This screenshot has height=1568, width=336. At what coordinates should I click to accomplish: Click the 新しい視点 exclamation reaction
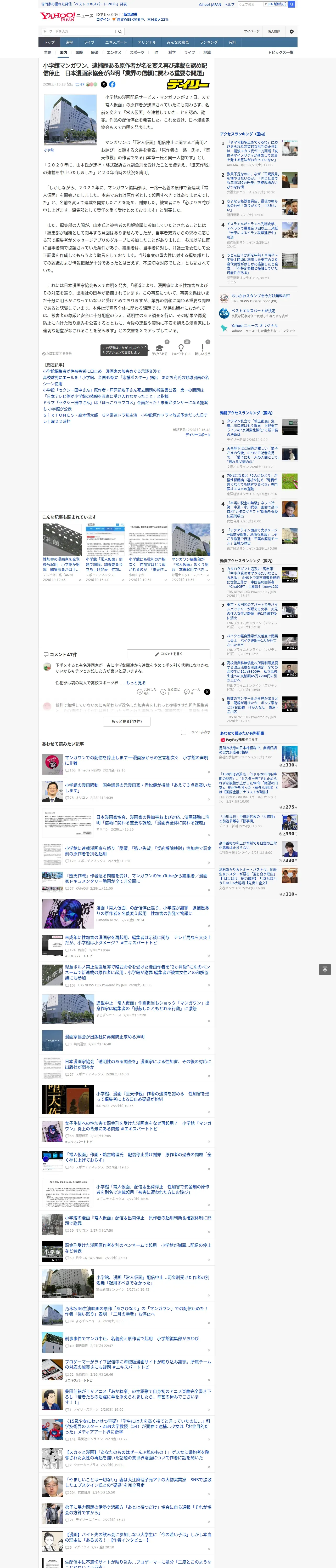click(x=203, y=349)
